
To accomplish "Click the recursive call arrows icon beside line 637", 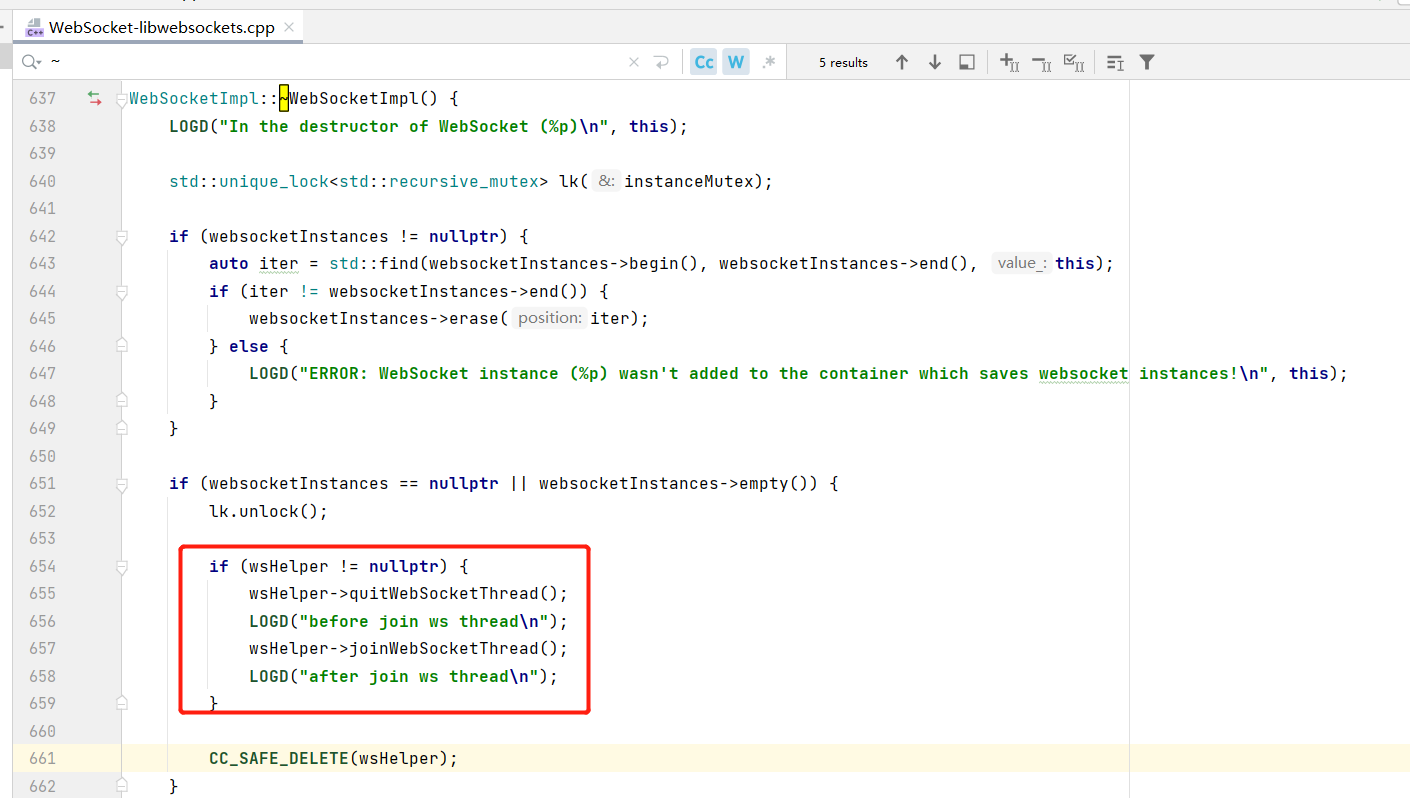I will coord(94,98).
